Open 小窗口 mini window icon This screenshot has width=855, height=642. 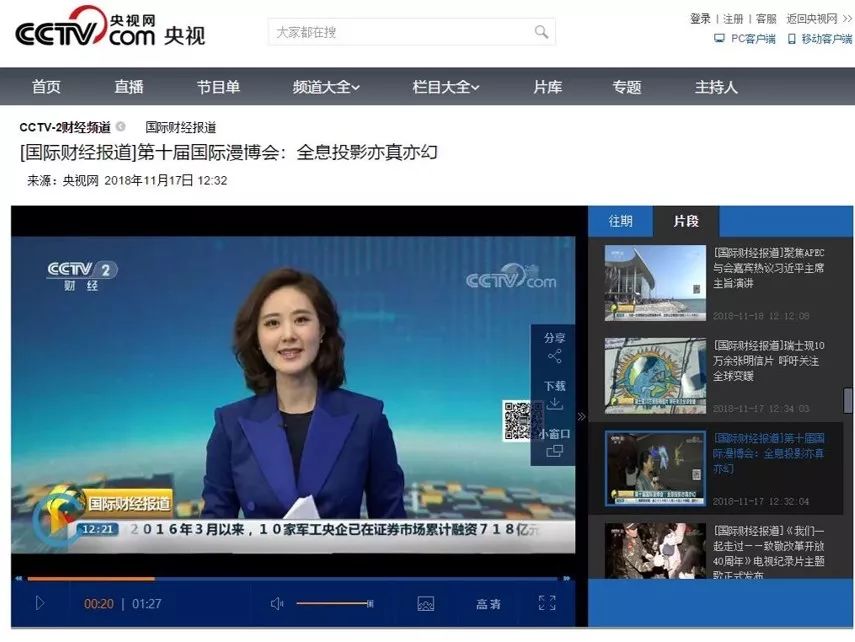pos(555,451)
